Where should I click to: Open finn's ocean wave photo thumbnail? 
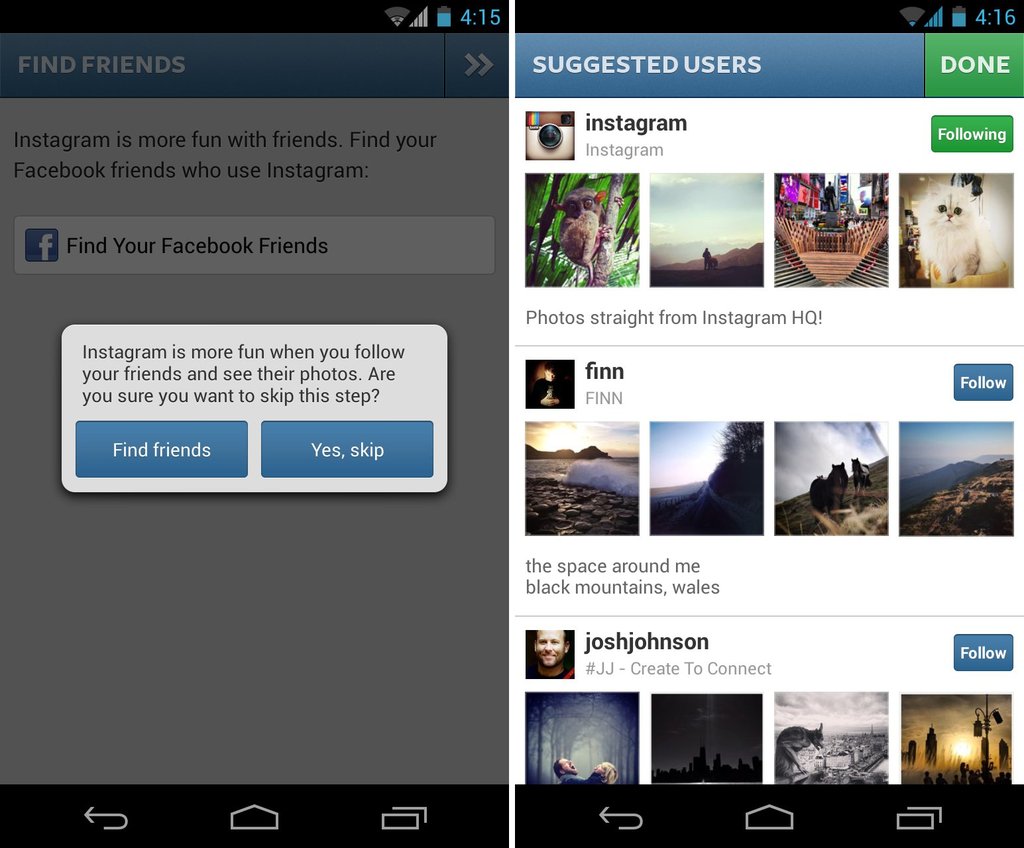click(x=582, y=479)
